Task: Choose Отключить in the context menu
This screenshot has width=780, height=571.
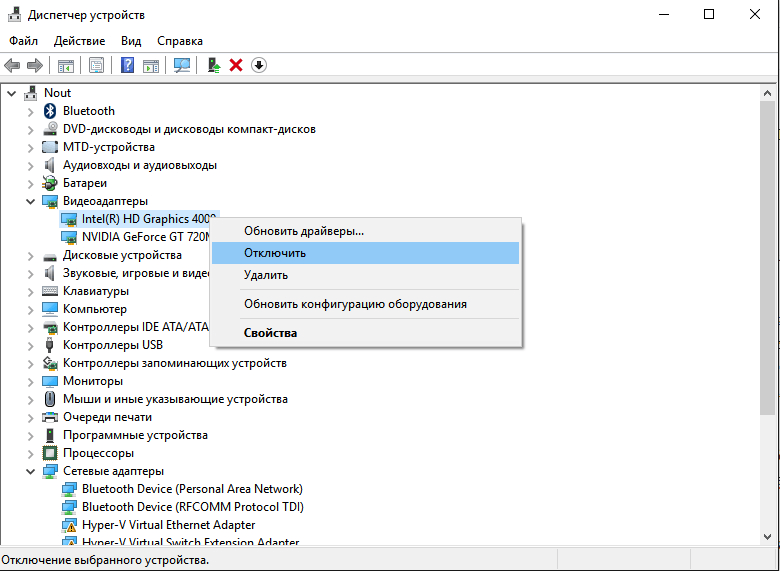Action: point(366,253)
